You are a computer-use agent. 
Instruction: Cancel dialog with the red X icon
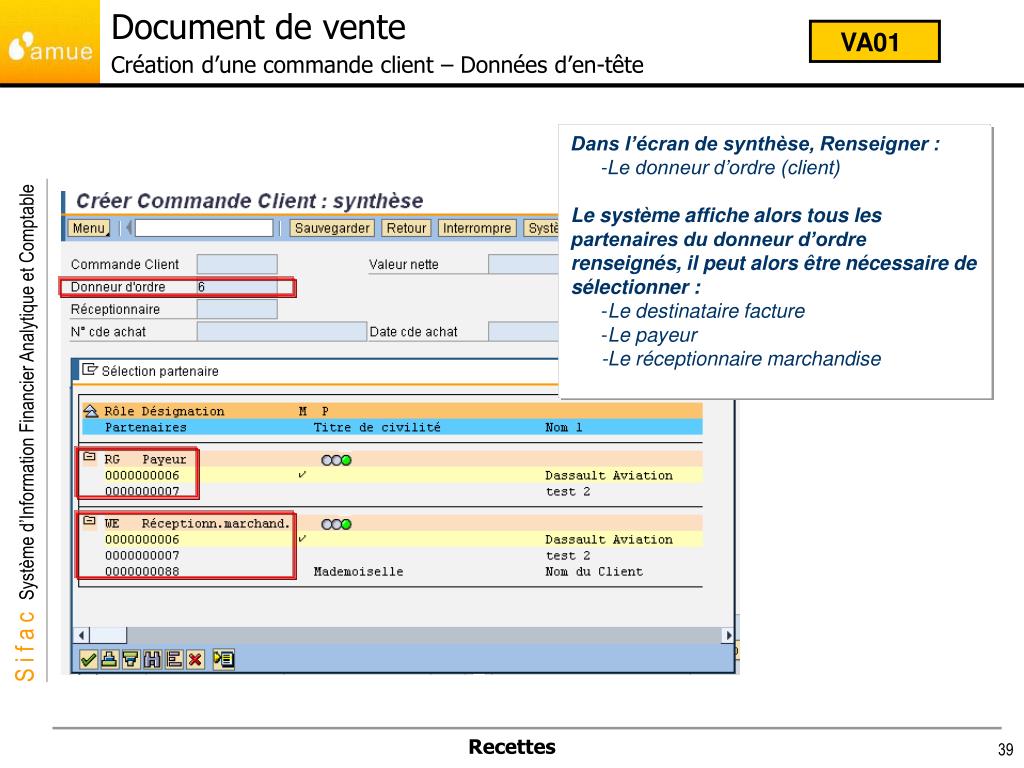195,660
